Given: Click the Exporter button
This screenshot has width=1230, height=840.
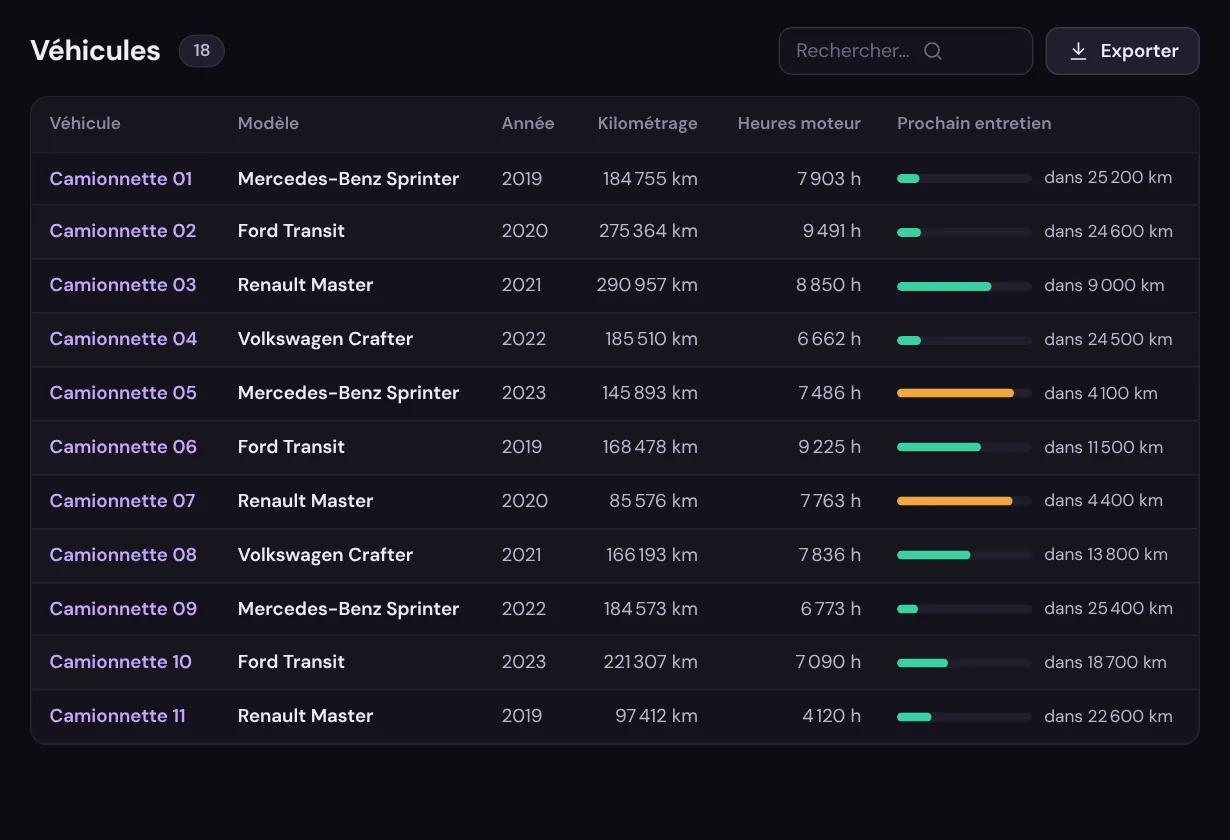Looking at the screenshot, I should (x=1122, y=51).
